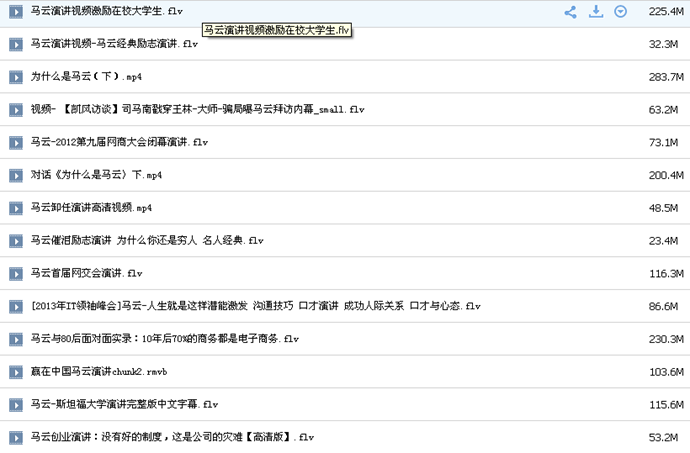Select file 马云-斯坦福大学演讲完整版中文字幕.flv
690x453 pixels.
pos(125,404)
